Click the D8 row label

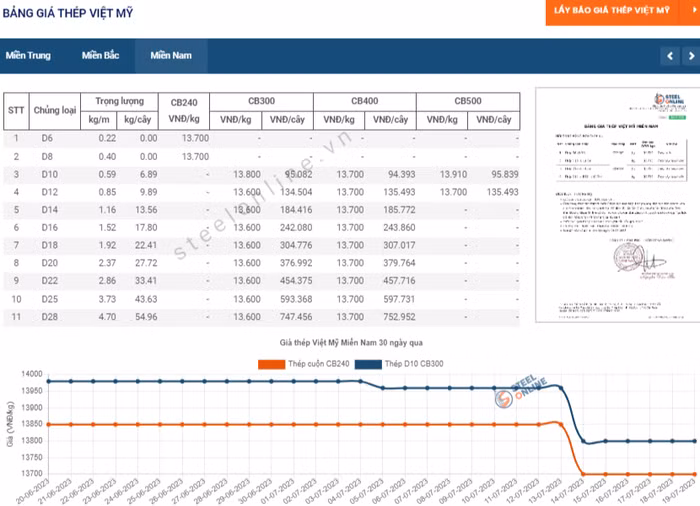pyautogui.click(x=47, y=157)
